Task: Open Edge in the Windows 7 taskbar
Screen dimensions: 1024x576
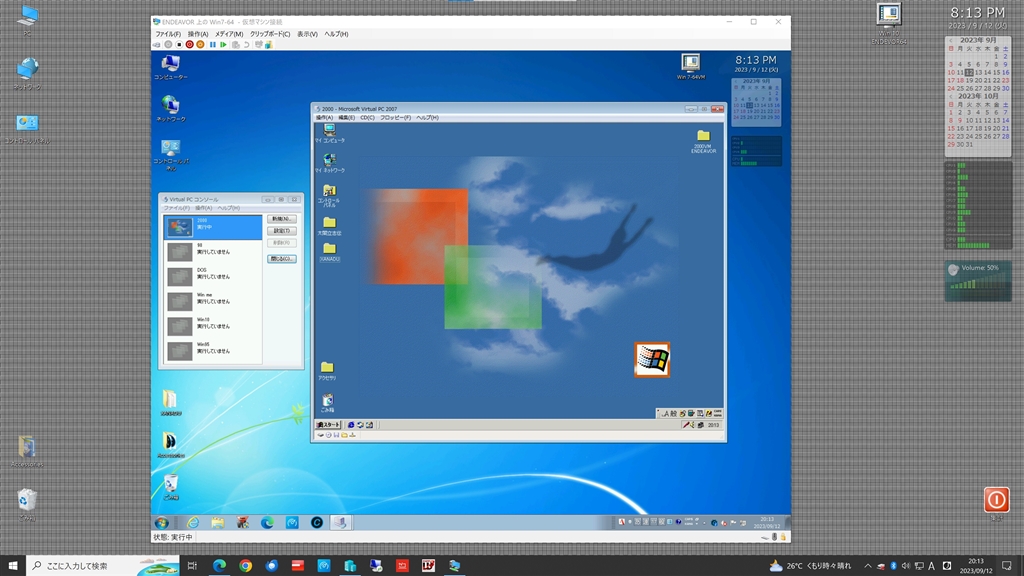Action: point(267,522)
